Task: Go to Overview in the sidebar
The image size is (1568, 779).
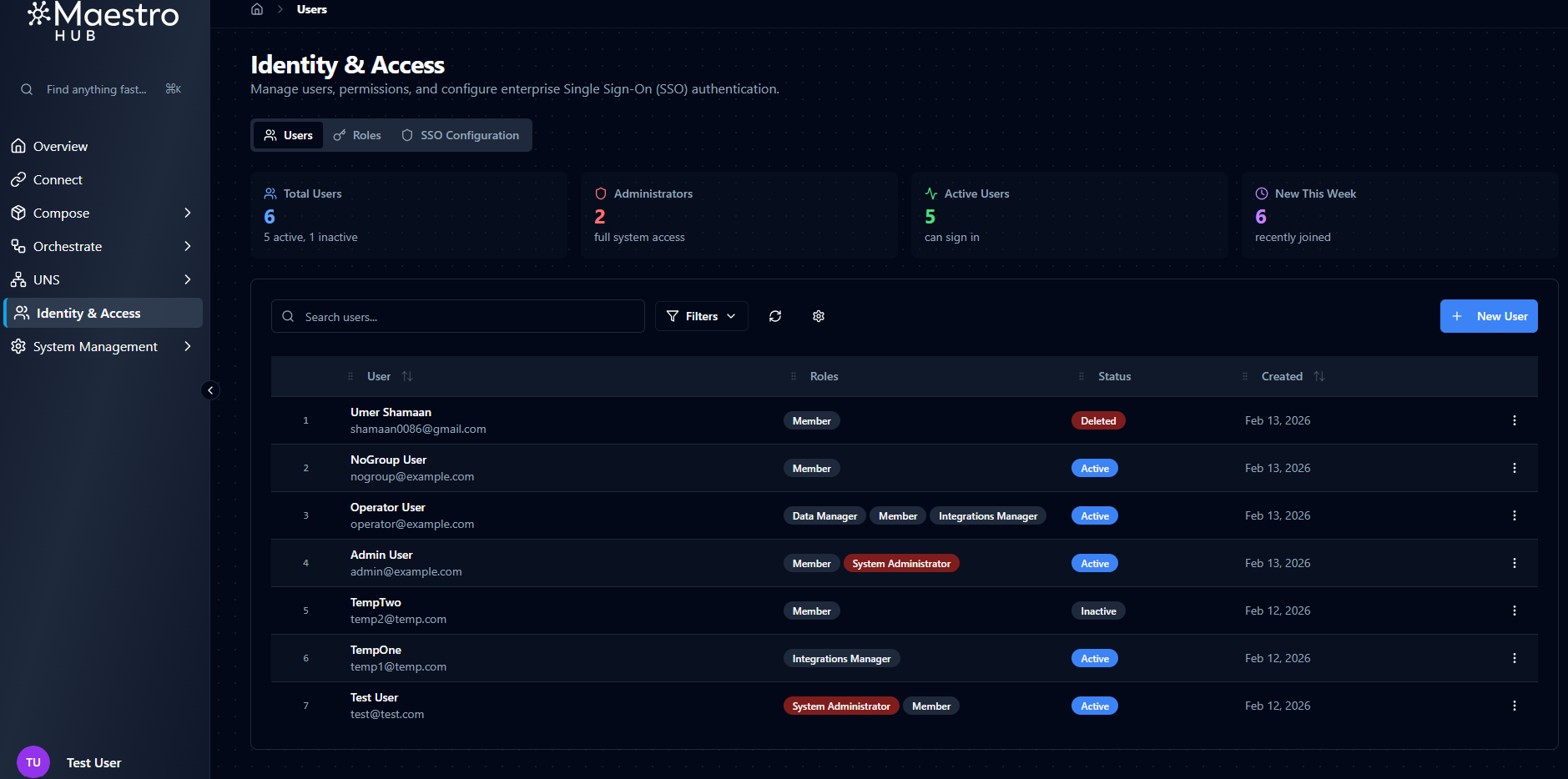Action: (60, 146)
